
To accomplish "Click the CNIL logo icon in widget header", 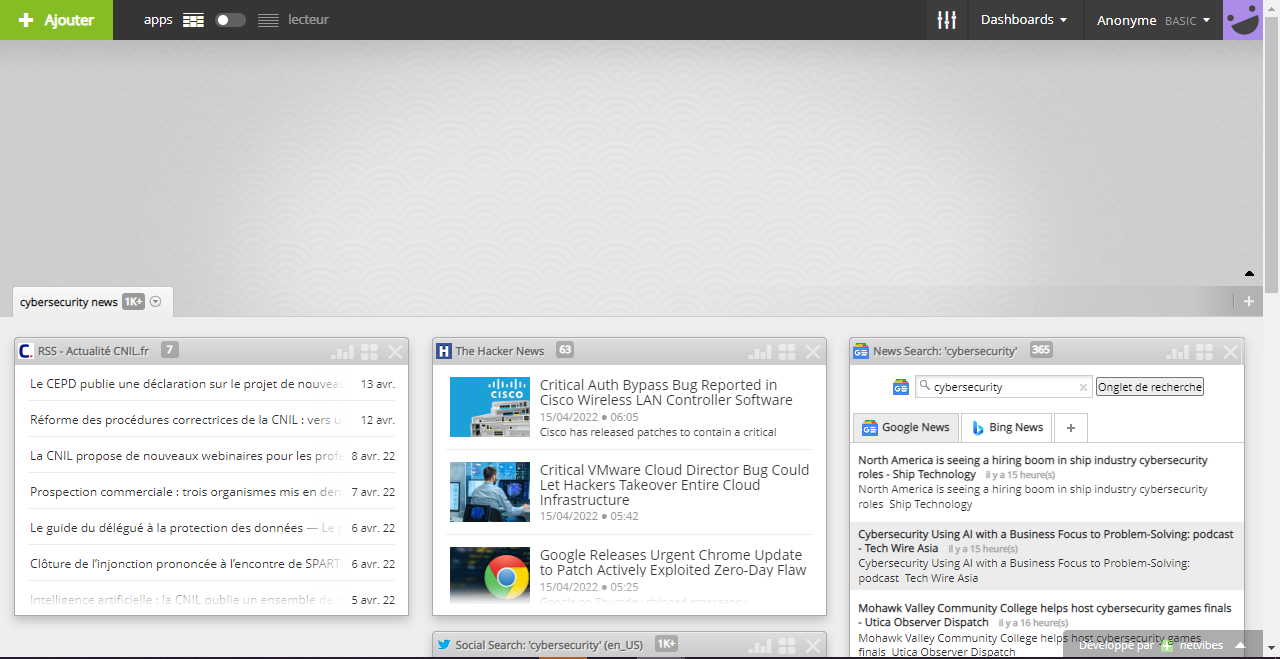I will point(26,351).
